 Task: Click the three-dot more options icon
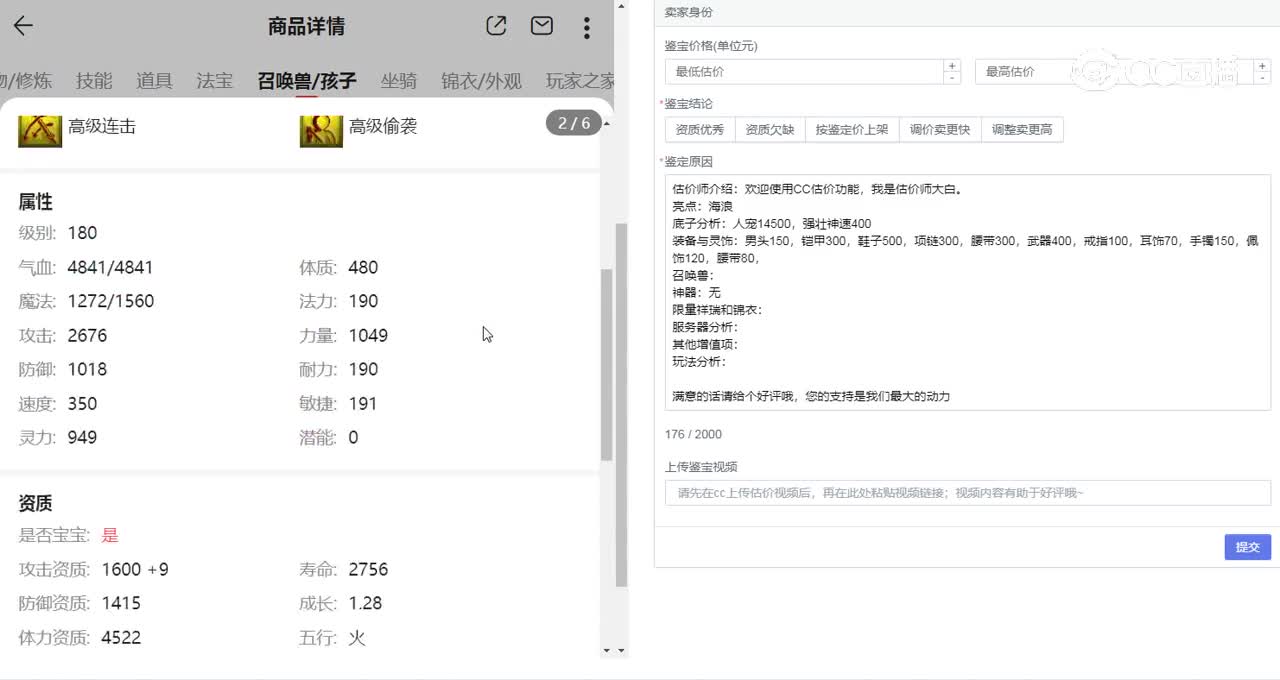(586, 28)
